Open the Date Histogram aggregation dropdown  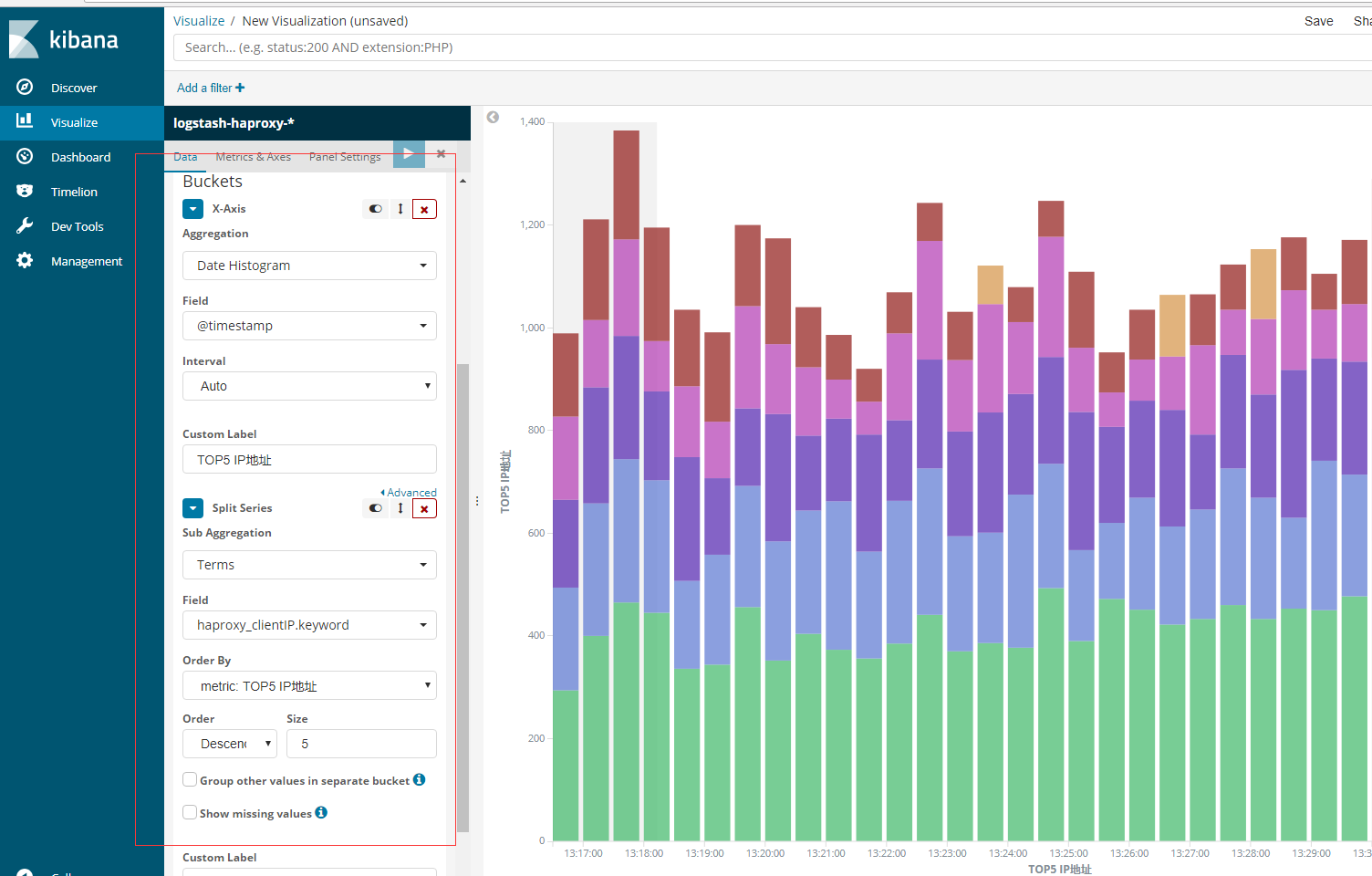(309, 266)
